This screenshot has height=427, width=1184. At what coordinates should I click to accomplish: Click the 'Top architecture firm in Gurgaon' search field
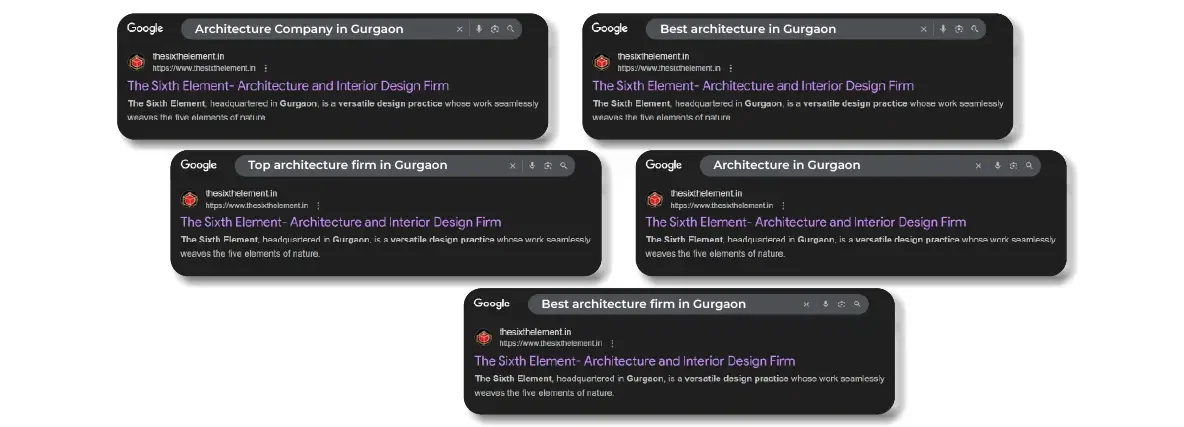405,166
